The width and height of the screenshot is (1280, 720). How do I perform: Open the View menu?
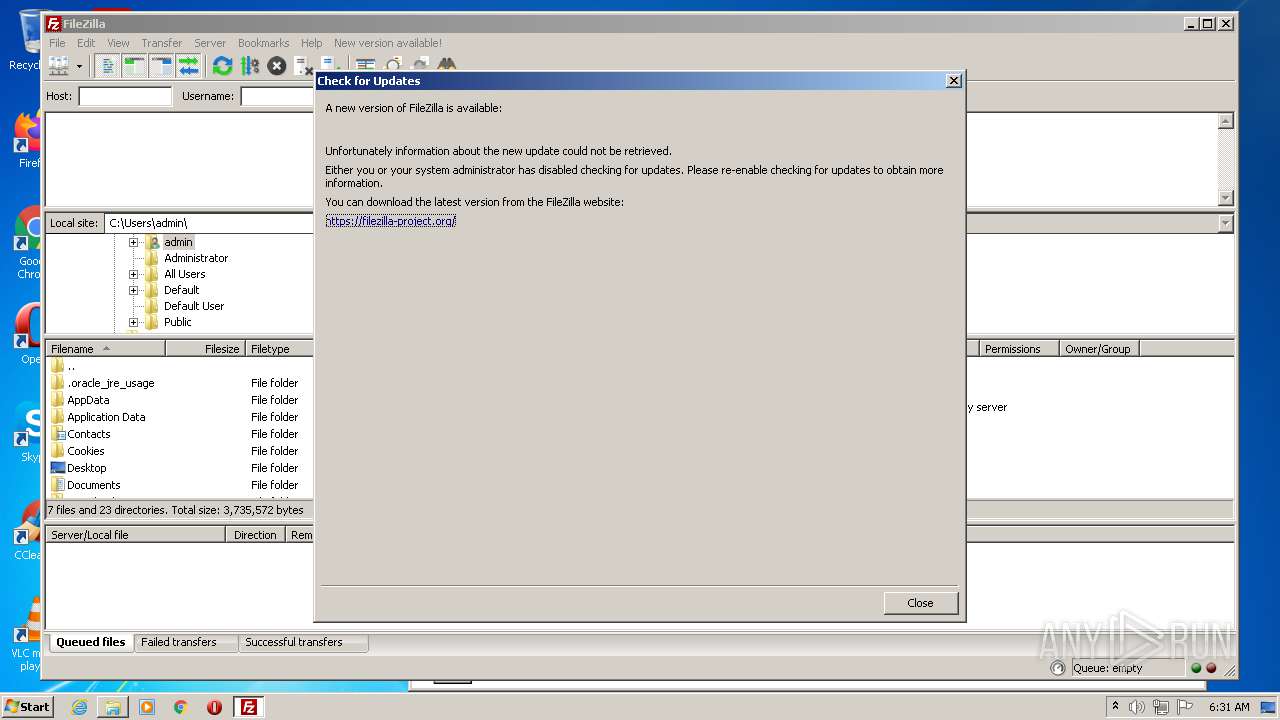point(118,43)
